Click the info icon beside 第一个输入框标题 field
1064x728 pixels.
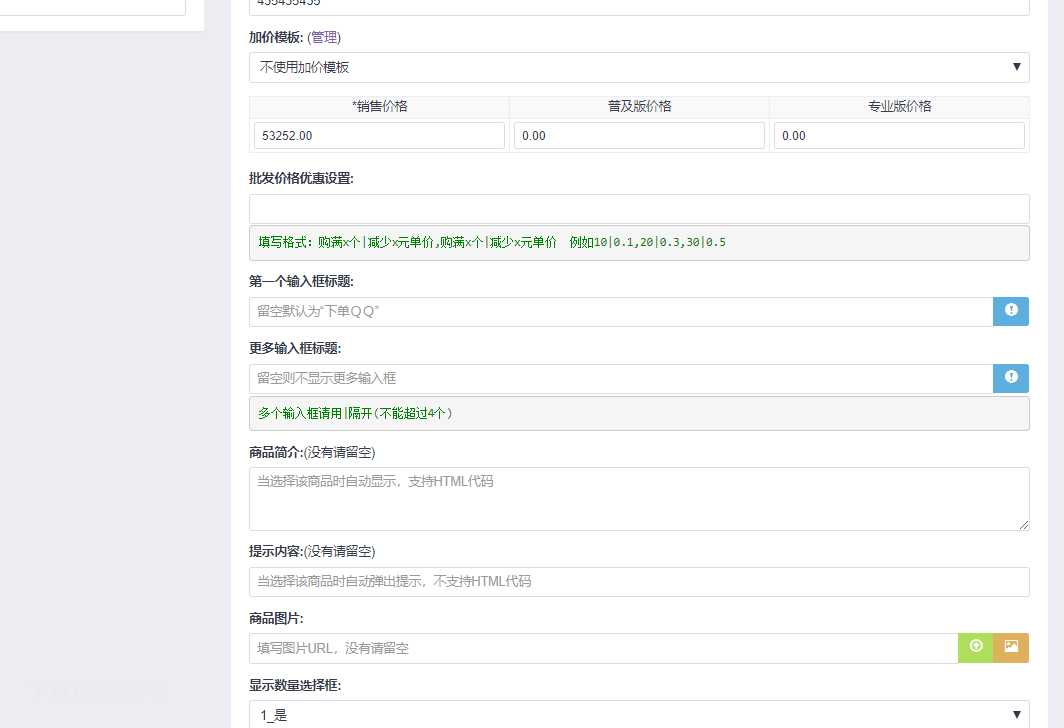(1011, 311)
